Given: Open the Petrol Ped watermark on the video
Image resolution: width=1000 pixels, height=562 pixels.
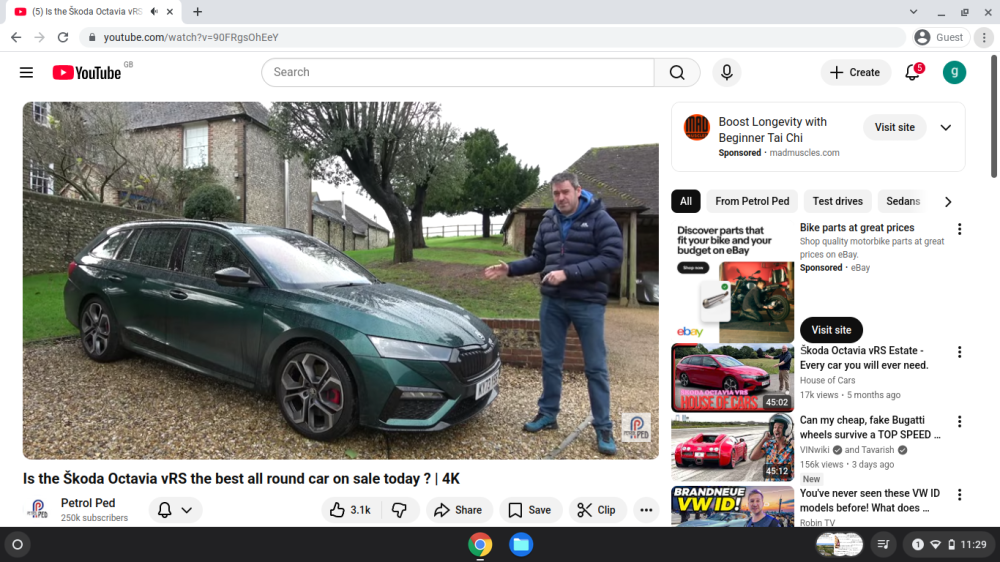Looking at the screenshot, I should coord(636,427).
